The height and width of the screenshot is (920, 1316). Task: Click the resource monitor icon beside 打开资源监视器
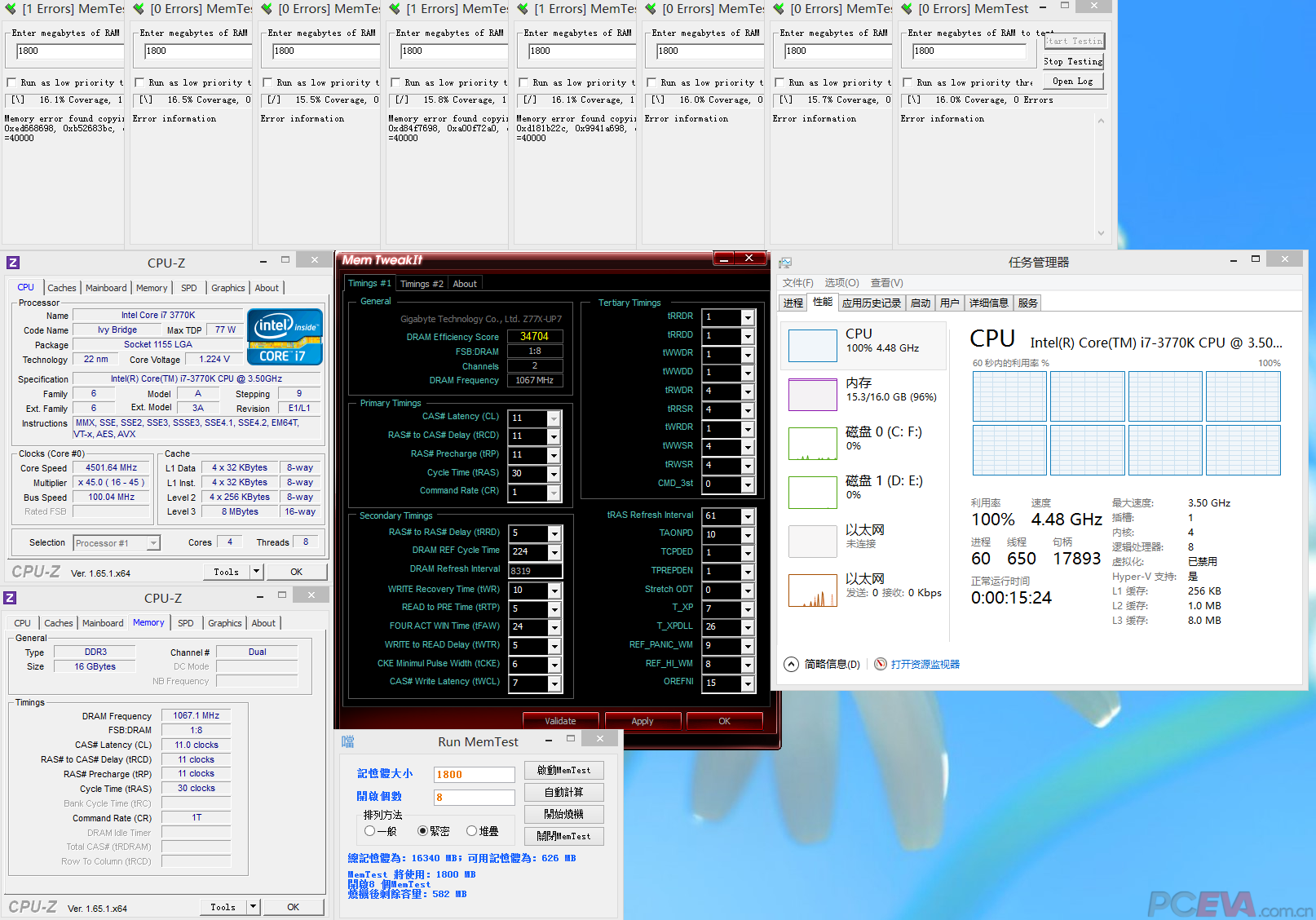(881, 664)
